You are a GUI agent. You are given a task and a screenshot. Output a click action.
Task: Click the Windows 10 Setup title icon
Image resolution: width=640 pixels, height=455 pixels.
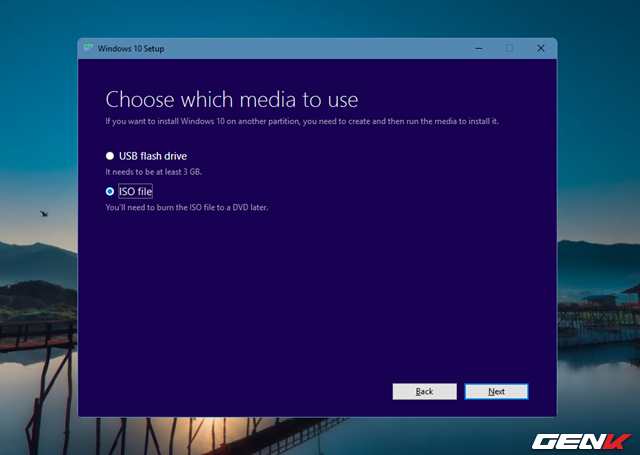click(88, 48)
